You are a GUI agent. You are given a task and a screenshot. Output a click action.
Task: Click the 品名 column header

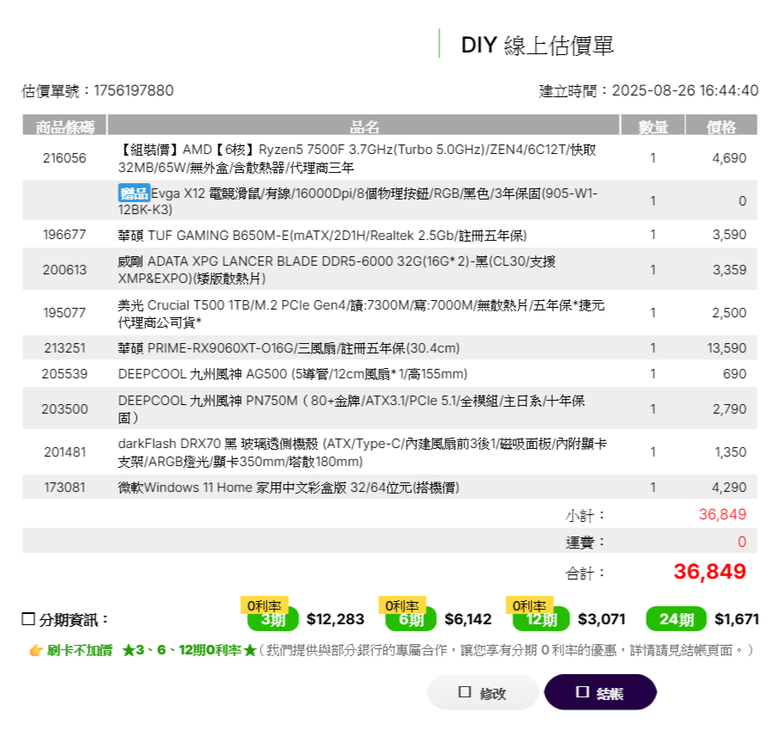364,125
